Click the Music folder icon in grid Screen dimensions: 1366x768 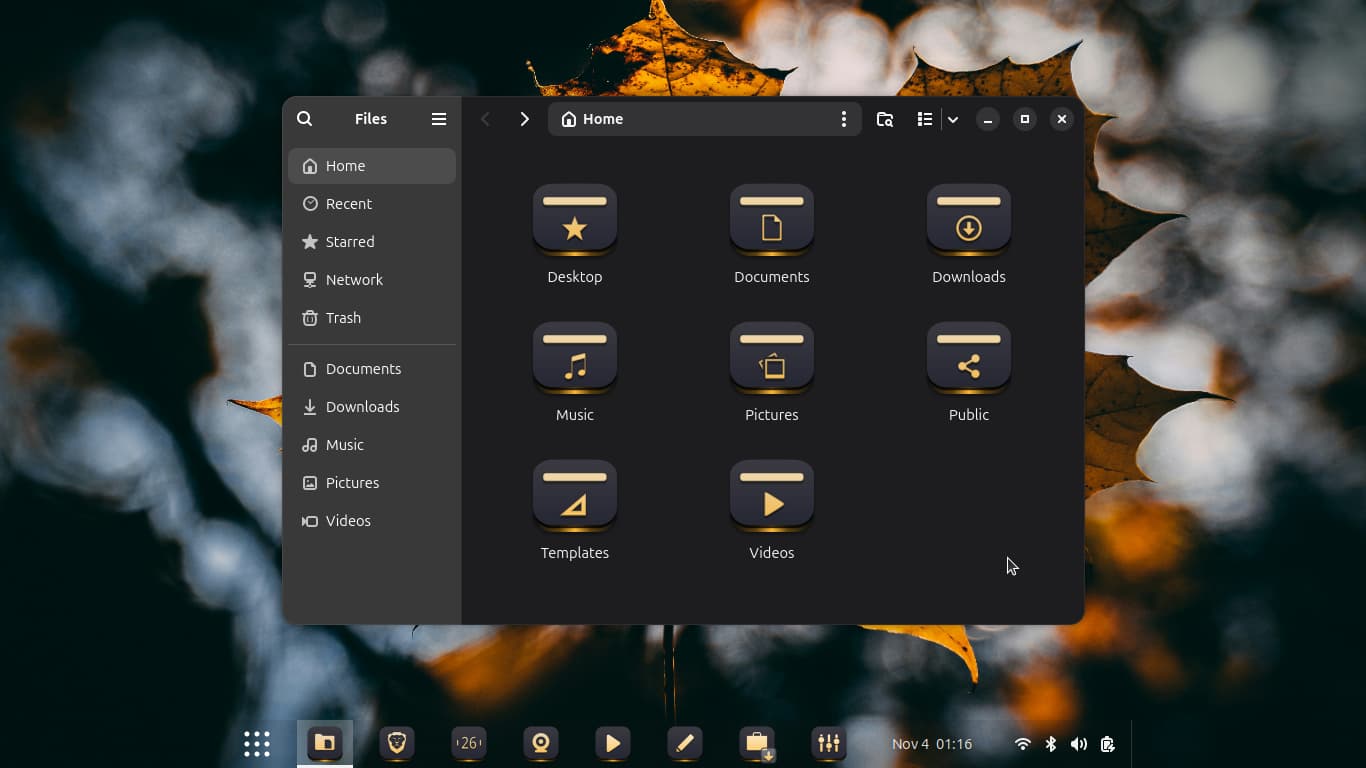(574, 358)
